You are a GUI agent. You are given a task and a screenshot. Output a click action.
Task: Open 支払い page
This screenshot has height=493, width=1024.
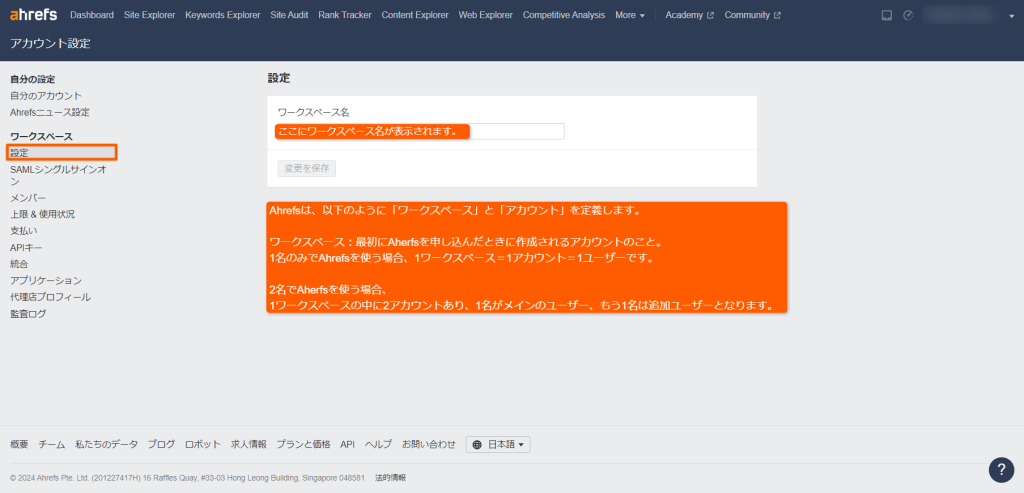tap(24, 231)
